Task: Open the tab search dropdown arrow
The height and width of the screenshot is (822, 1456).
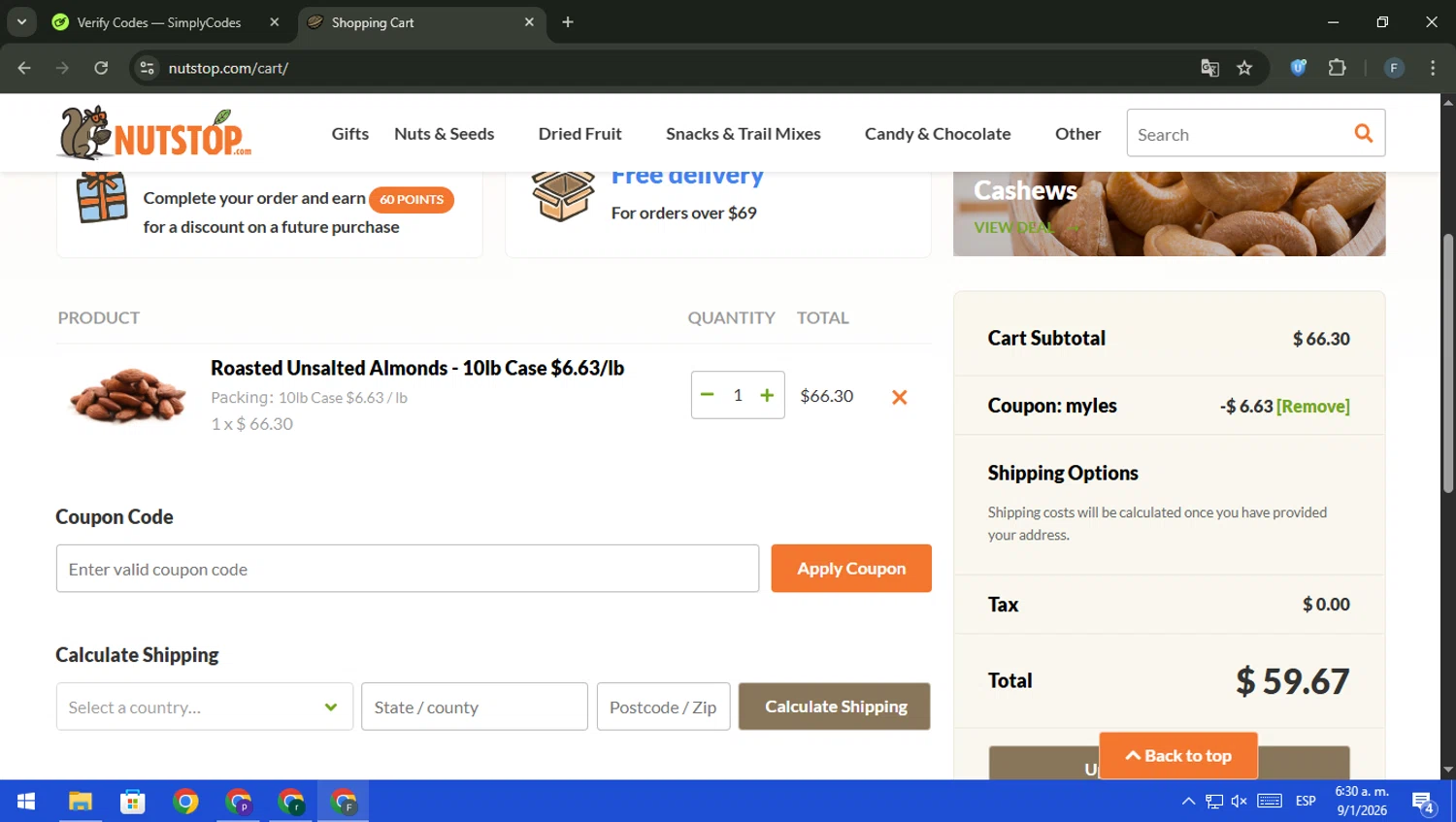Action: click(x=21, y=21)
